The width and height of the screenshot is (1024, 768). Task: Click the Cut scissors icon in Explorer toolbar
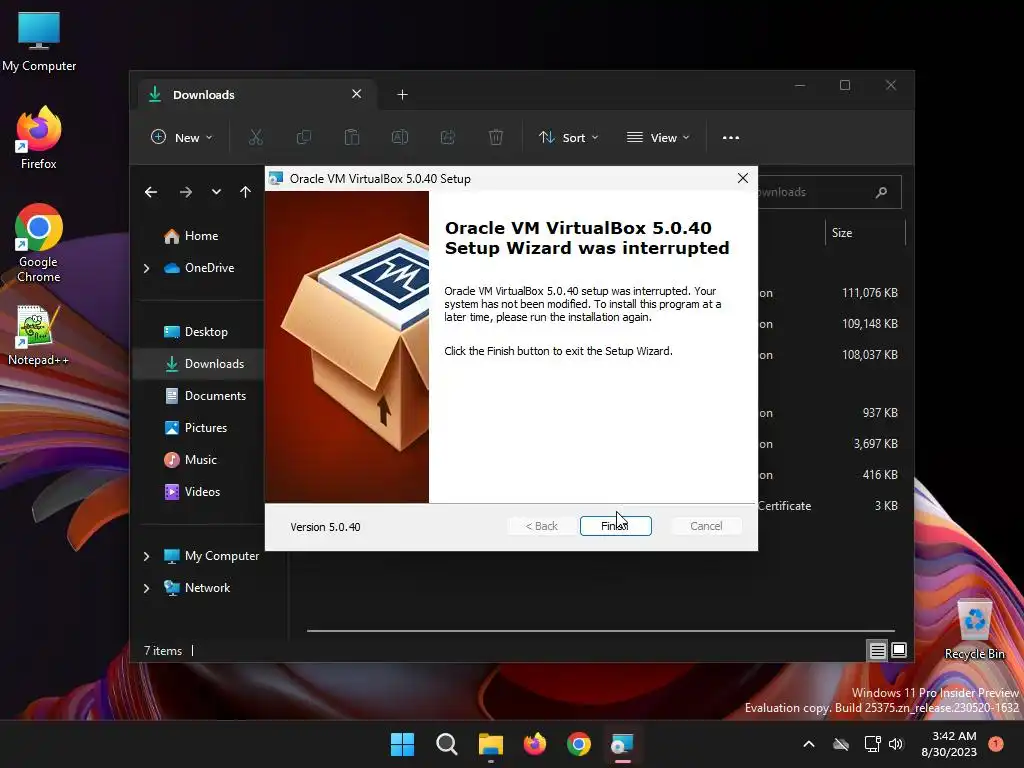pyautogui.click(x=255, y=138)
